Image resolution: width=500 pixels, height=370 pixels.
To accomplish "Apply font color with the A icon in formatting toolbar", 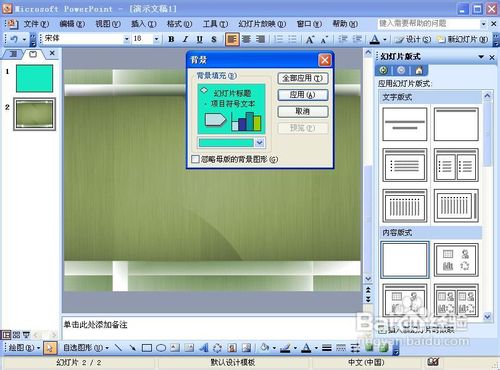I will pyautogui.click(x=375, y=39).
